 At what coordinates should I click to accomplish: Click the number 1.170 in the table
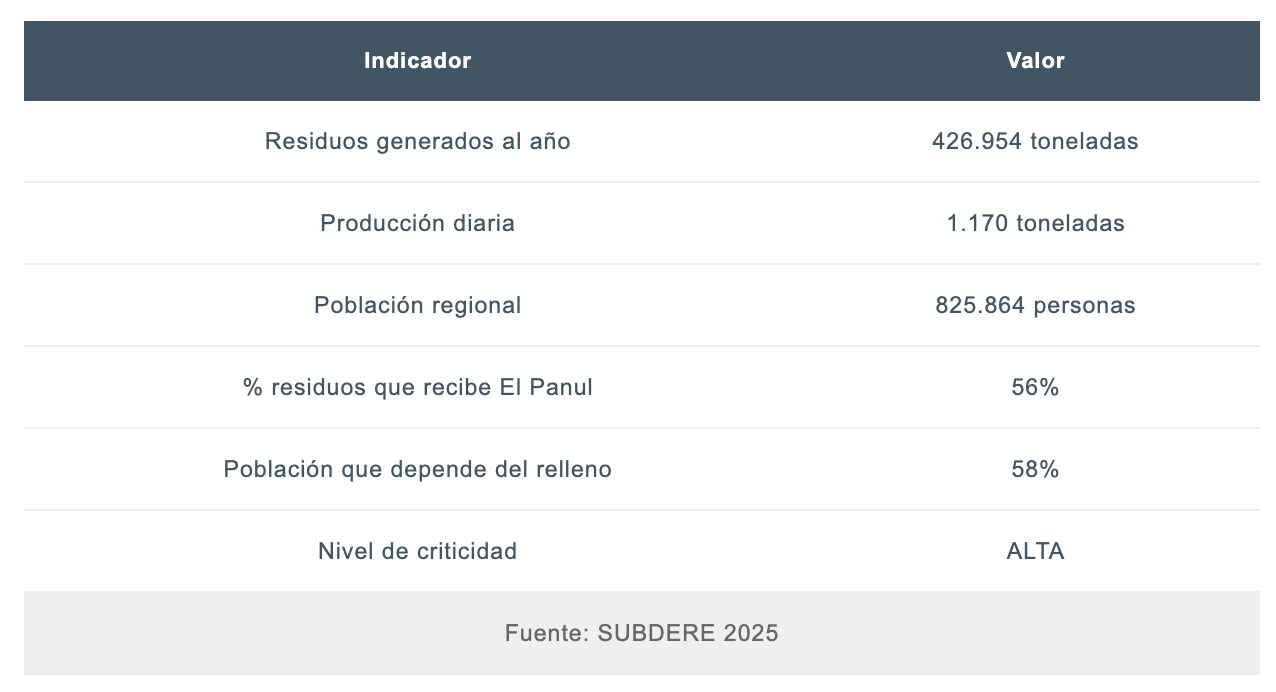coord(977,224)
